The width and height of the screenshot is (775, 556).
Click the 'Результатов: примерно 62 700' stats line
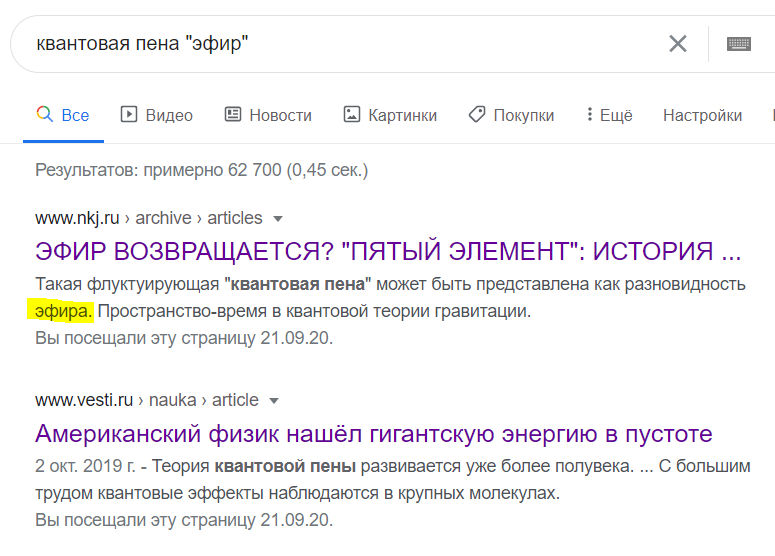(x=201, y=170)
